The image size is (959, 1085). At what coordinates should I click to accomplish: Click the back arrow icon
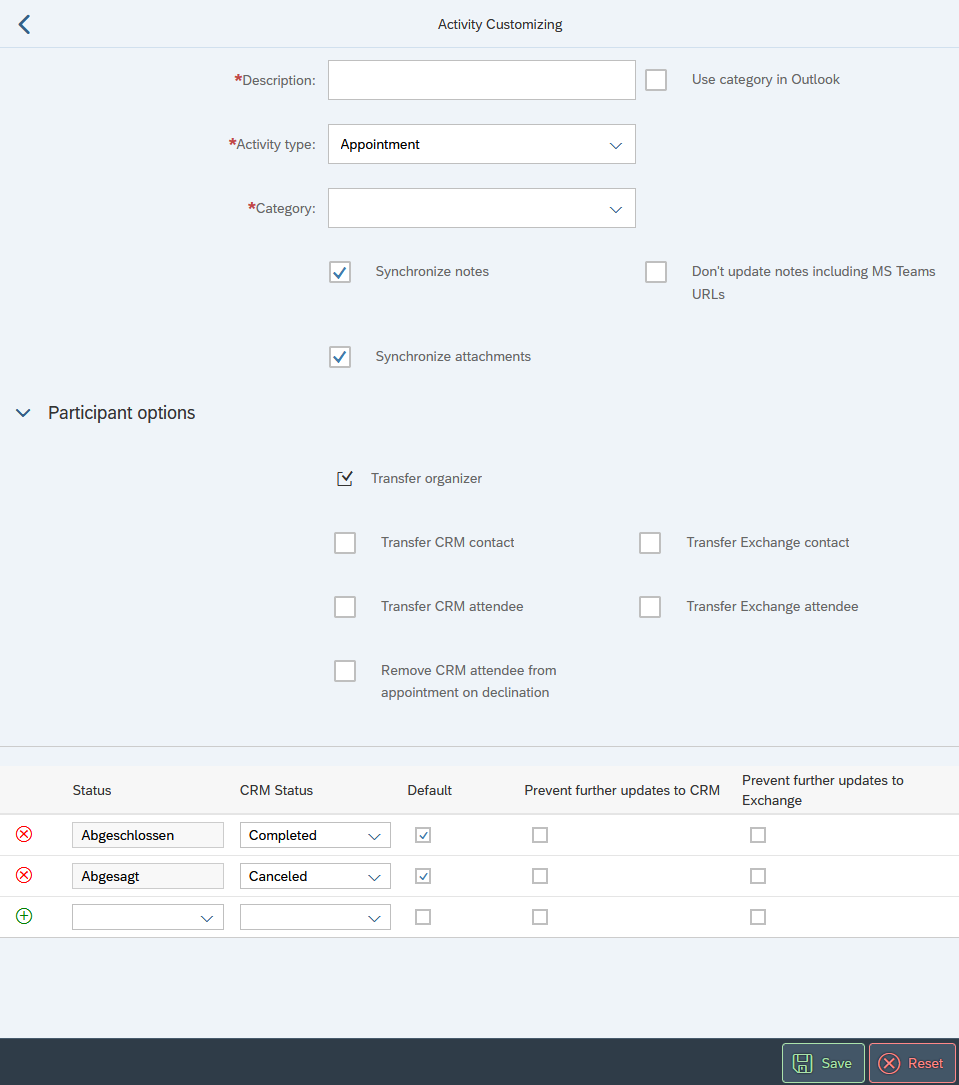[x=25, y=25]
